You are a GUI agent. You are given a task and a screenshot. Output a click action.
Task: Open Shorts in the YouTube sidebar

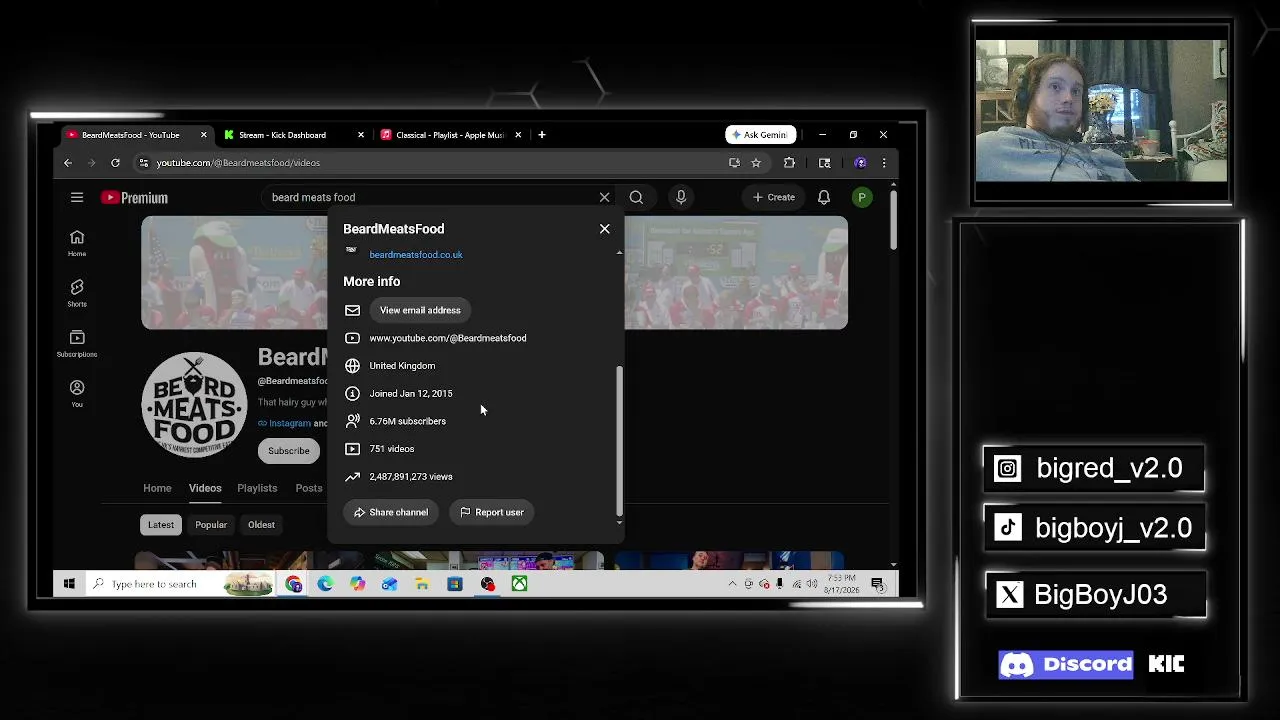77,293
